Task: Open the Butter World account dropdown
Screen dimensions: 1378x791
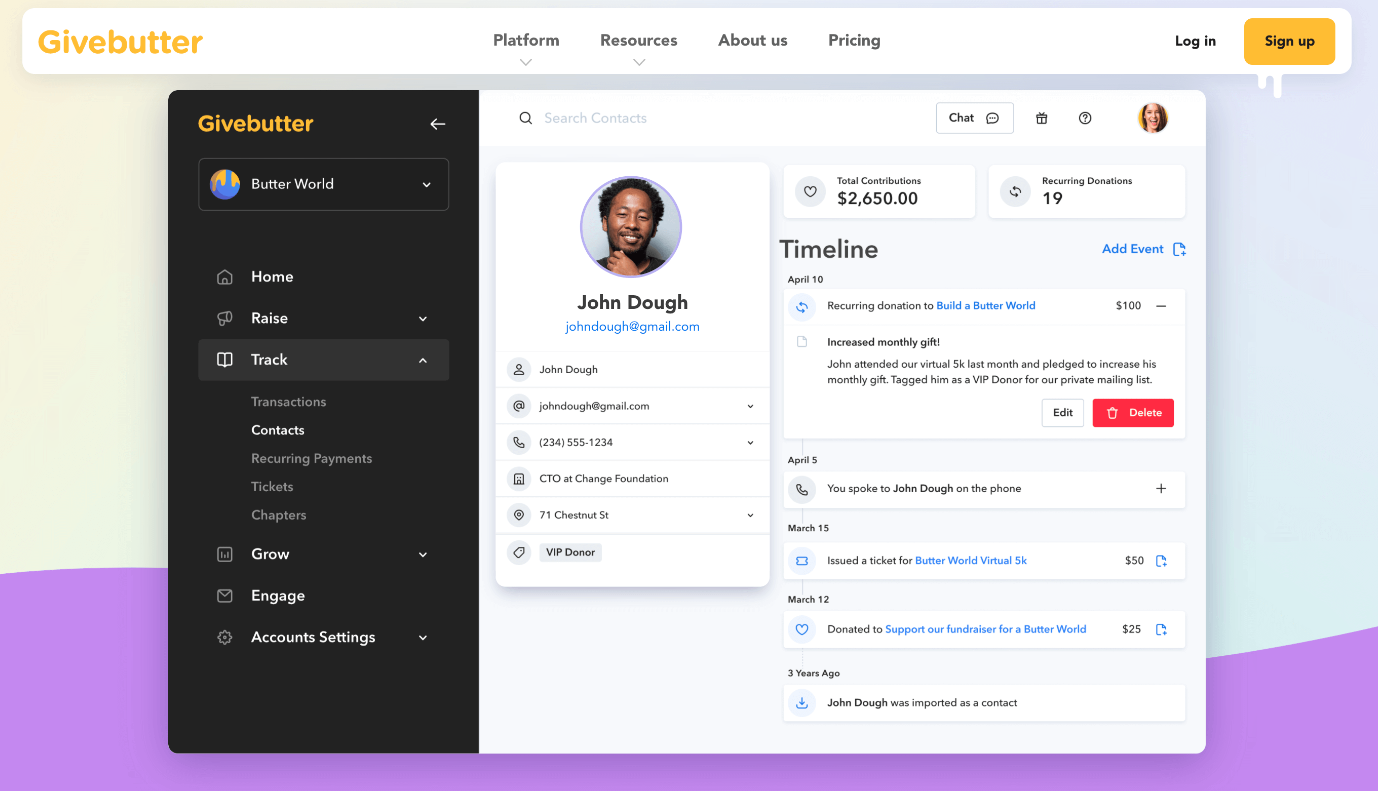Action: pos(323,184)
